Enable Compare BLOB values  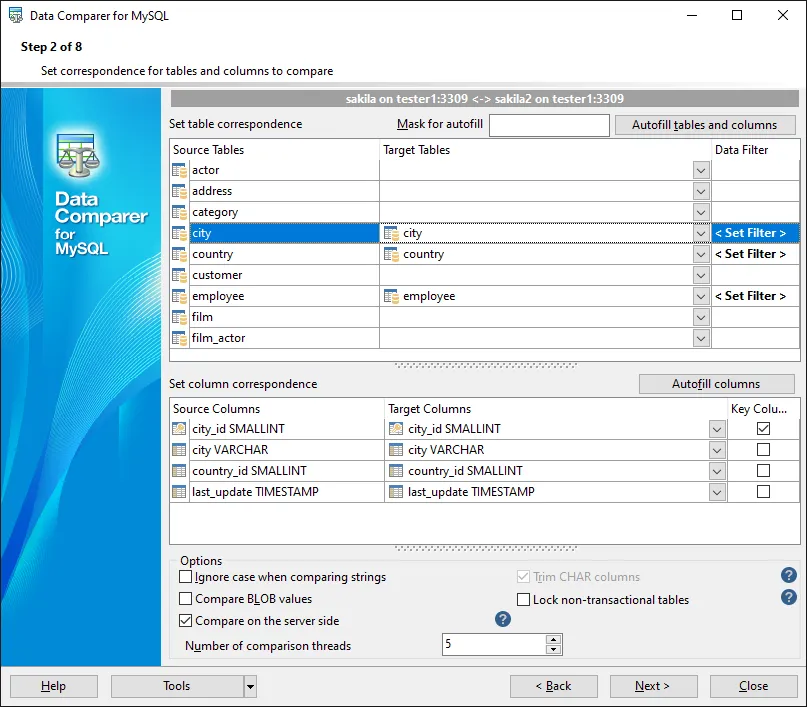pos(185,599)
